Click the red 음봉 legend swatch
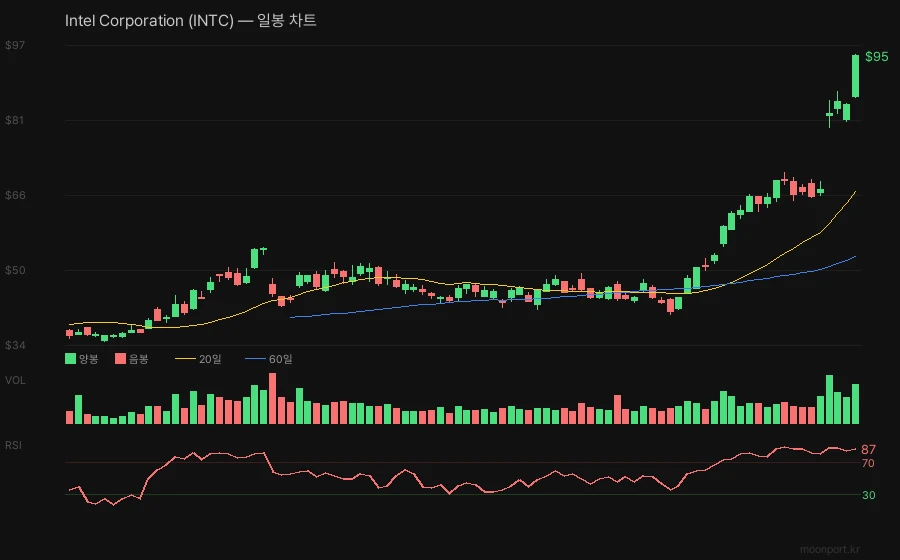Screen dimensions: 900x560 tap(120, 359)
